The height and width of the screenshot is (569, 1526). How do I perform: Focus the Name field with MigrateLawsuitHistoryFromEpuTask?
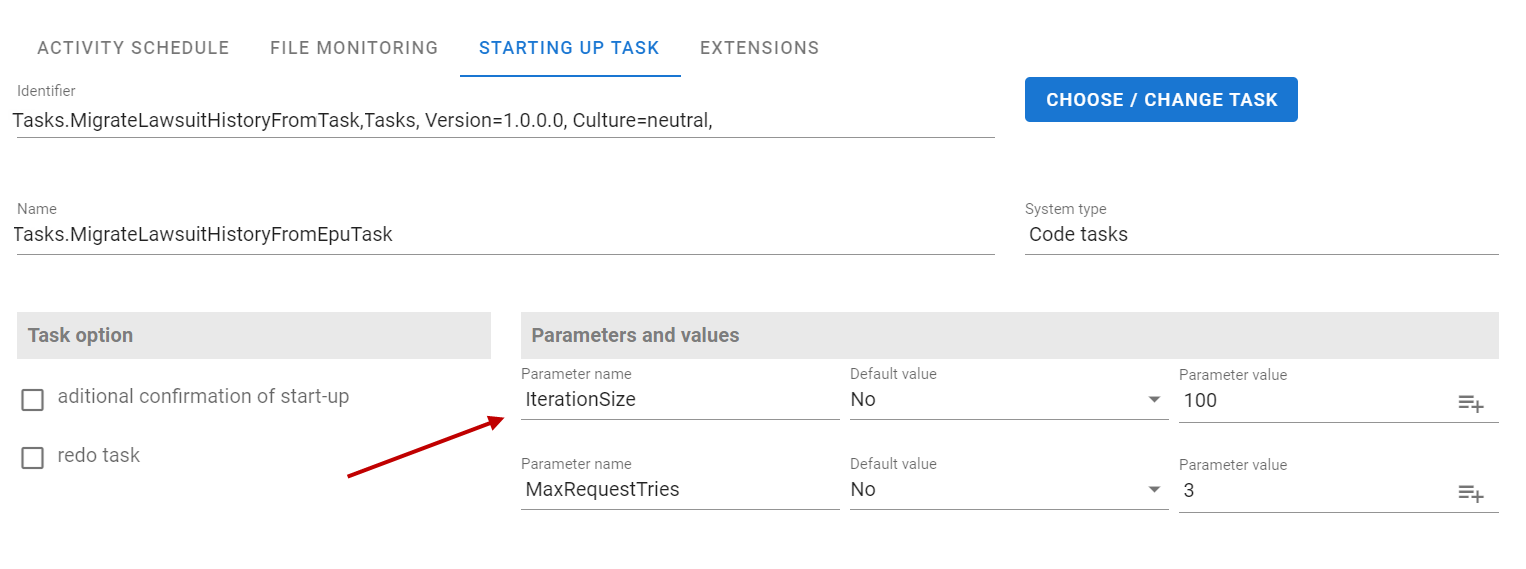pyautogui.click(x=505, y=235)
